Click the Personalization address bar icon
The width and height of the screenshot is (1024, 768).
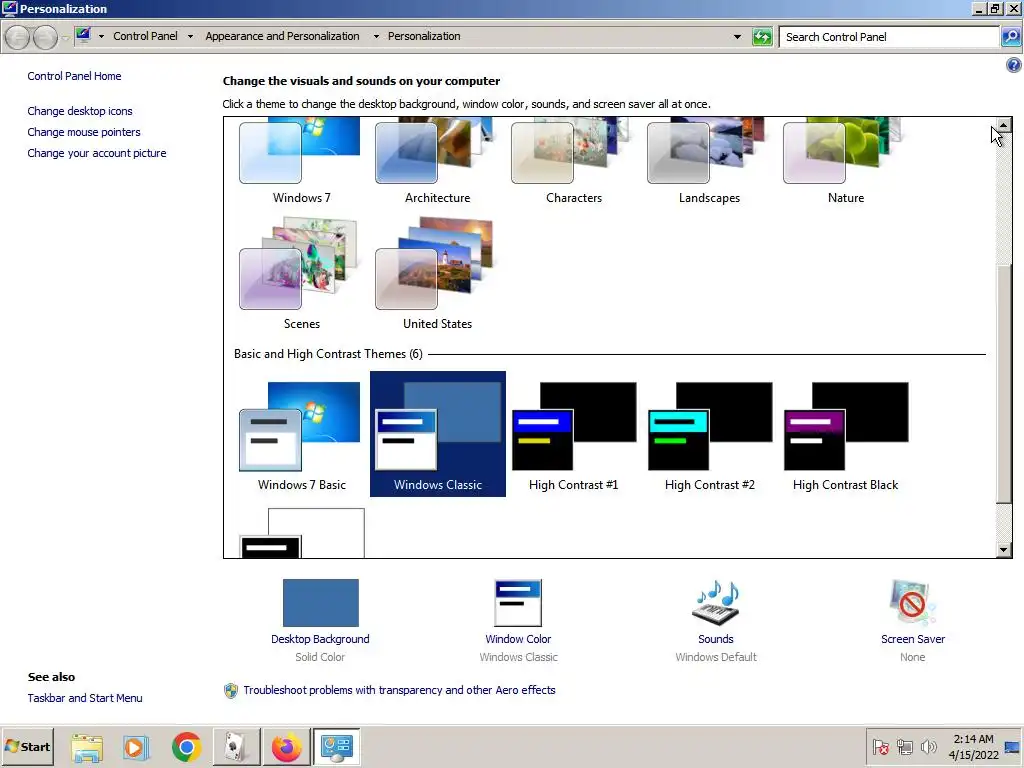point(83,35)
